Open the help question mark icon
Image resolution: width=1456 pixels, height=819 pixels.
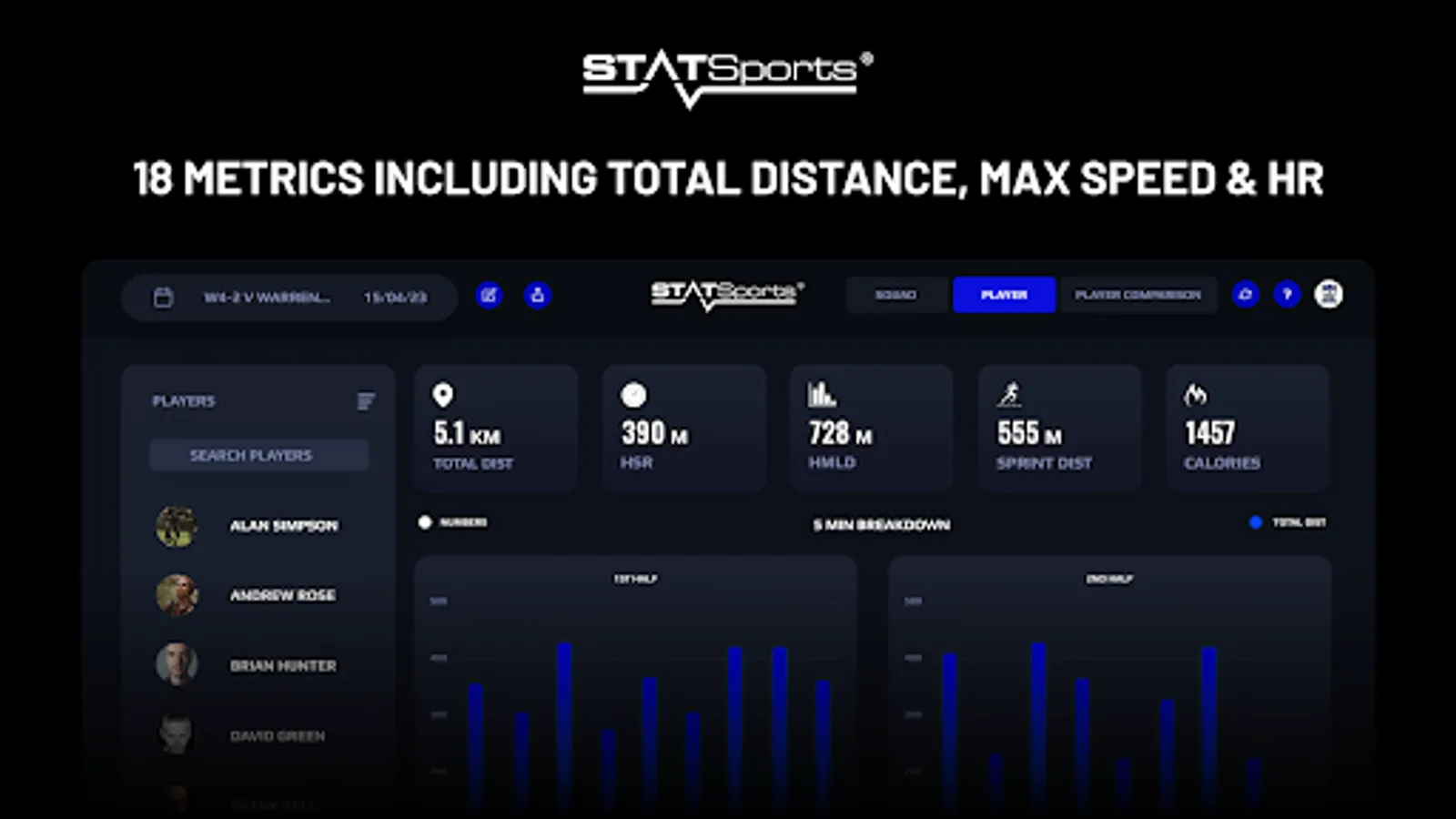coord(1287,294)
